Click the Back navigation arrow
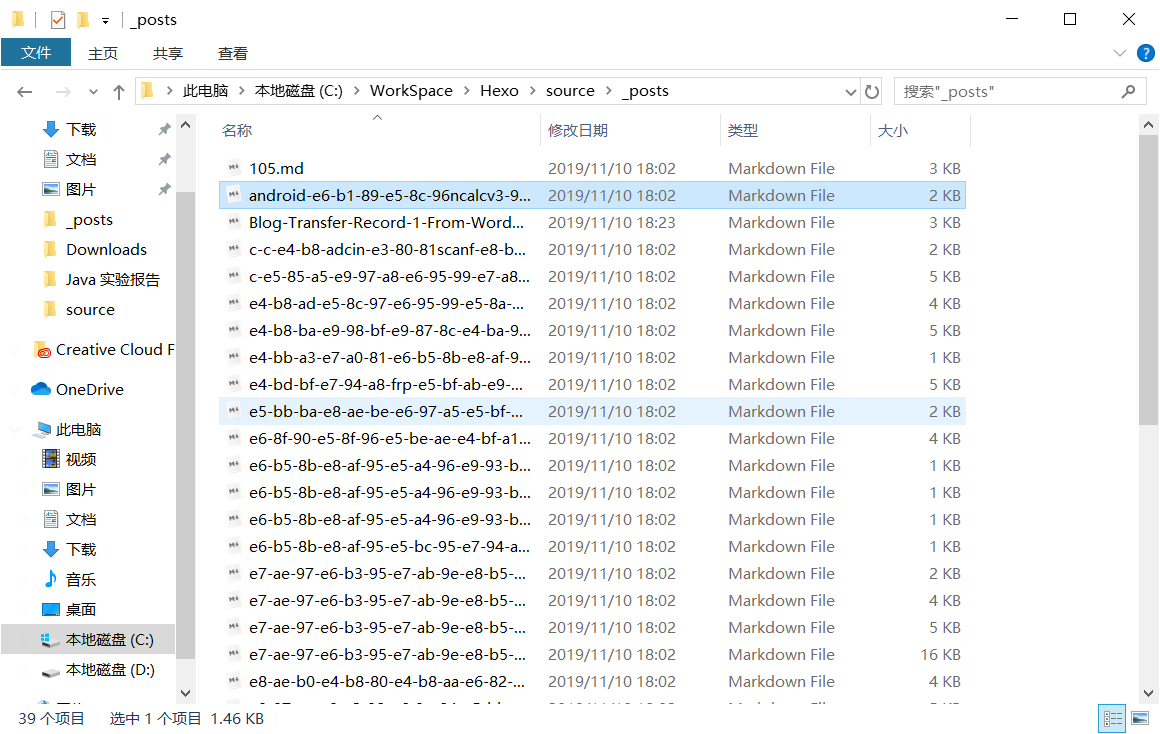Image resolution: width=1160 pixels, height=734 pixels. 25,92
